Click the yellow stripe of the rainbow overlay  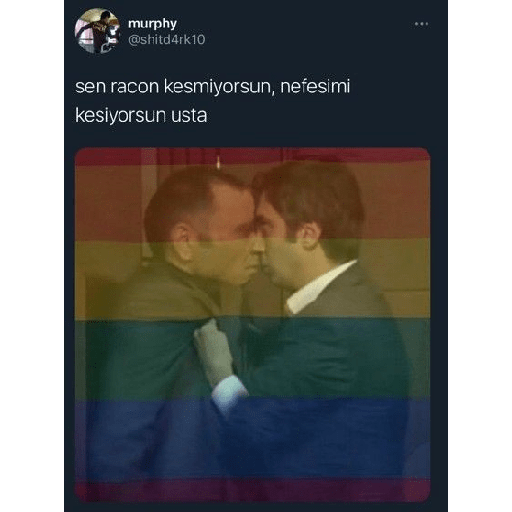tap(252, 279)
